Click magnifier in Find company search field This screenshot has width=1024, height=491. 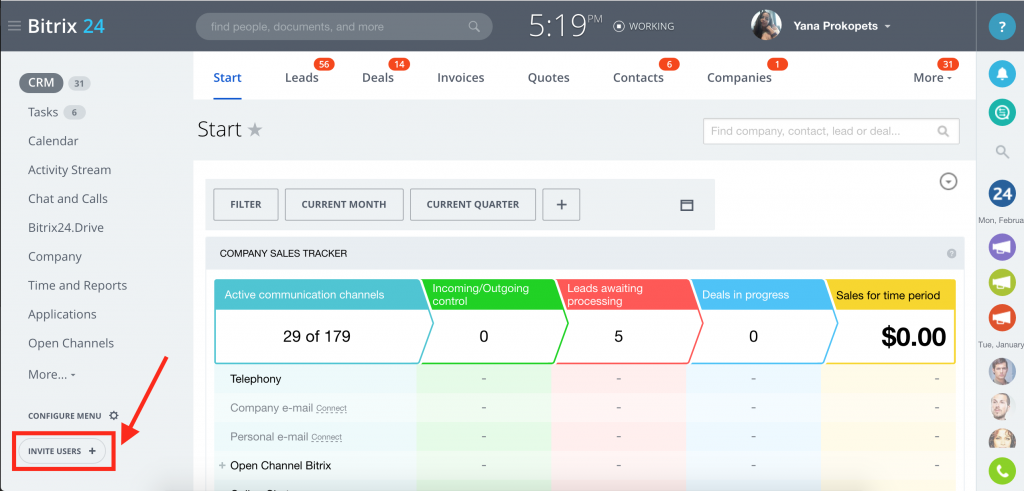point(943,131)
